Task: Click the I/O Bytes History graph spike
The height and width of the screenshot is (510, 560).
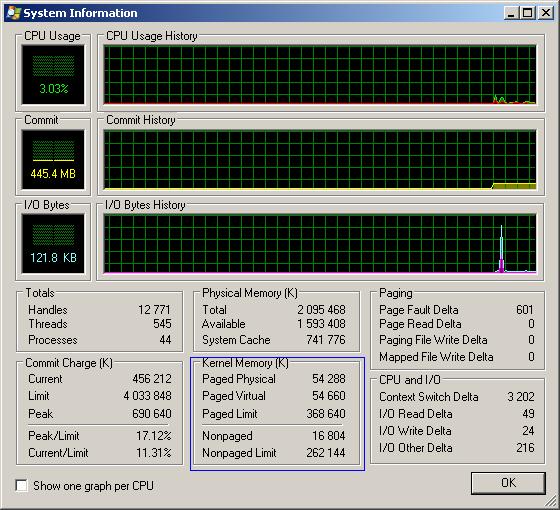Action: [x=501, y=249]
